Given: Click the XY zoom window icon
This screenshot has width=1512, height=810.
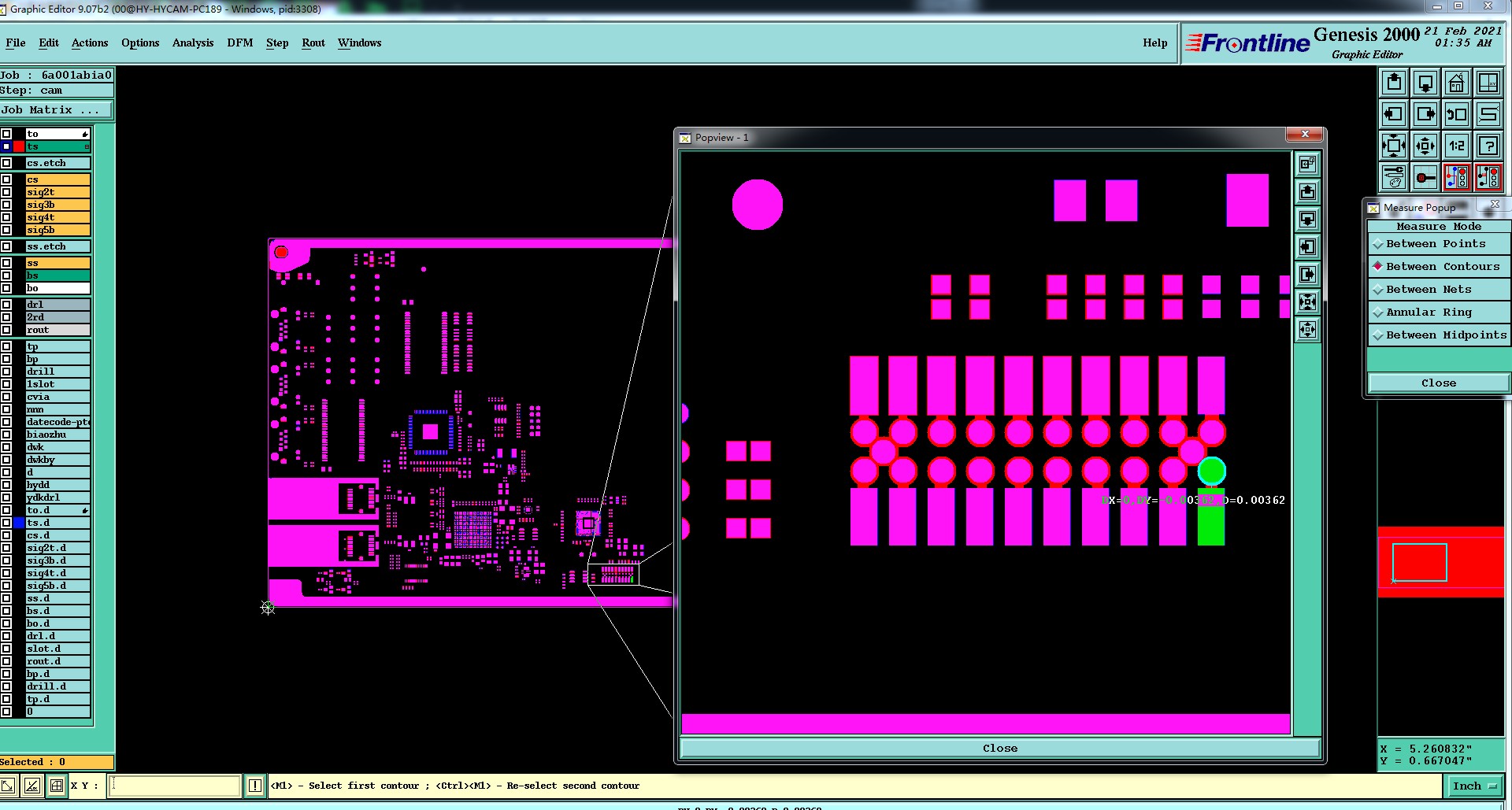Looking at the screenshot, I should coord(1488,83).
